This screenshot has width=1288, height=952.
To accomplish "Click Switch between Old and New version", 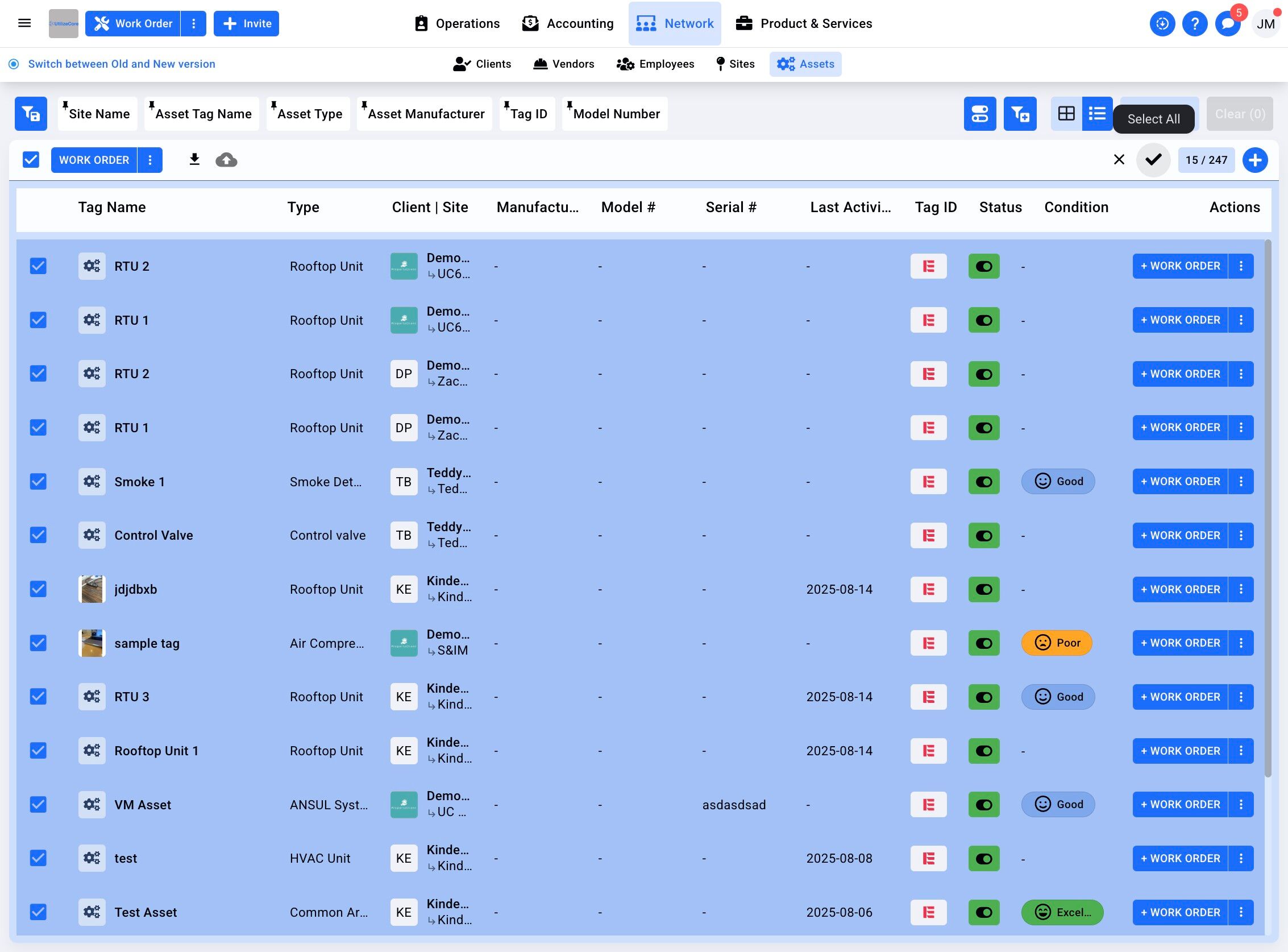I will [122, 64].
